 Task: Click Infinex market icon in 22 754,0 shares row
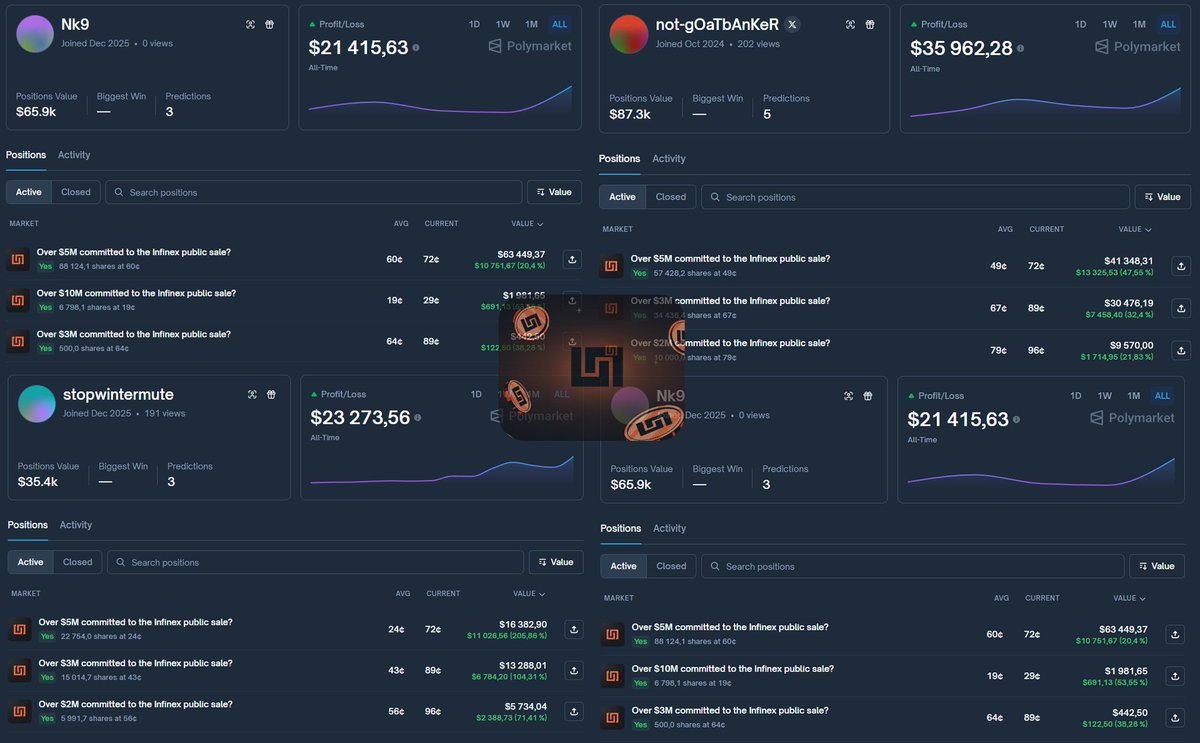coord(19,629)
